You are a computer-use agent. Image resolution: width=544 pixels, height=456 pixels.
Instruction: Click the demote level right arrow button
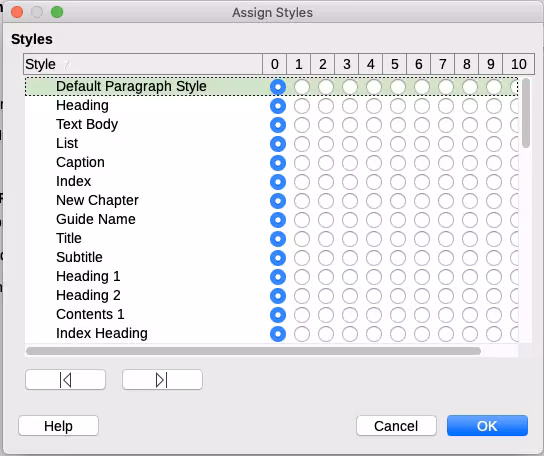(162, 380)
